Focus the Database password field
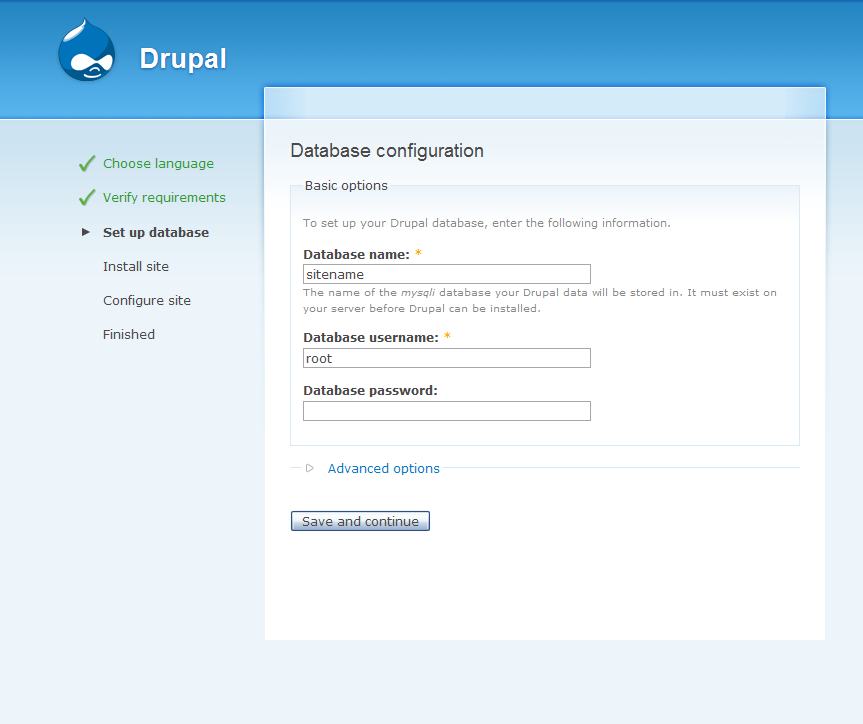 tap(447, 411)
